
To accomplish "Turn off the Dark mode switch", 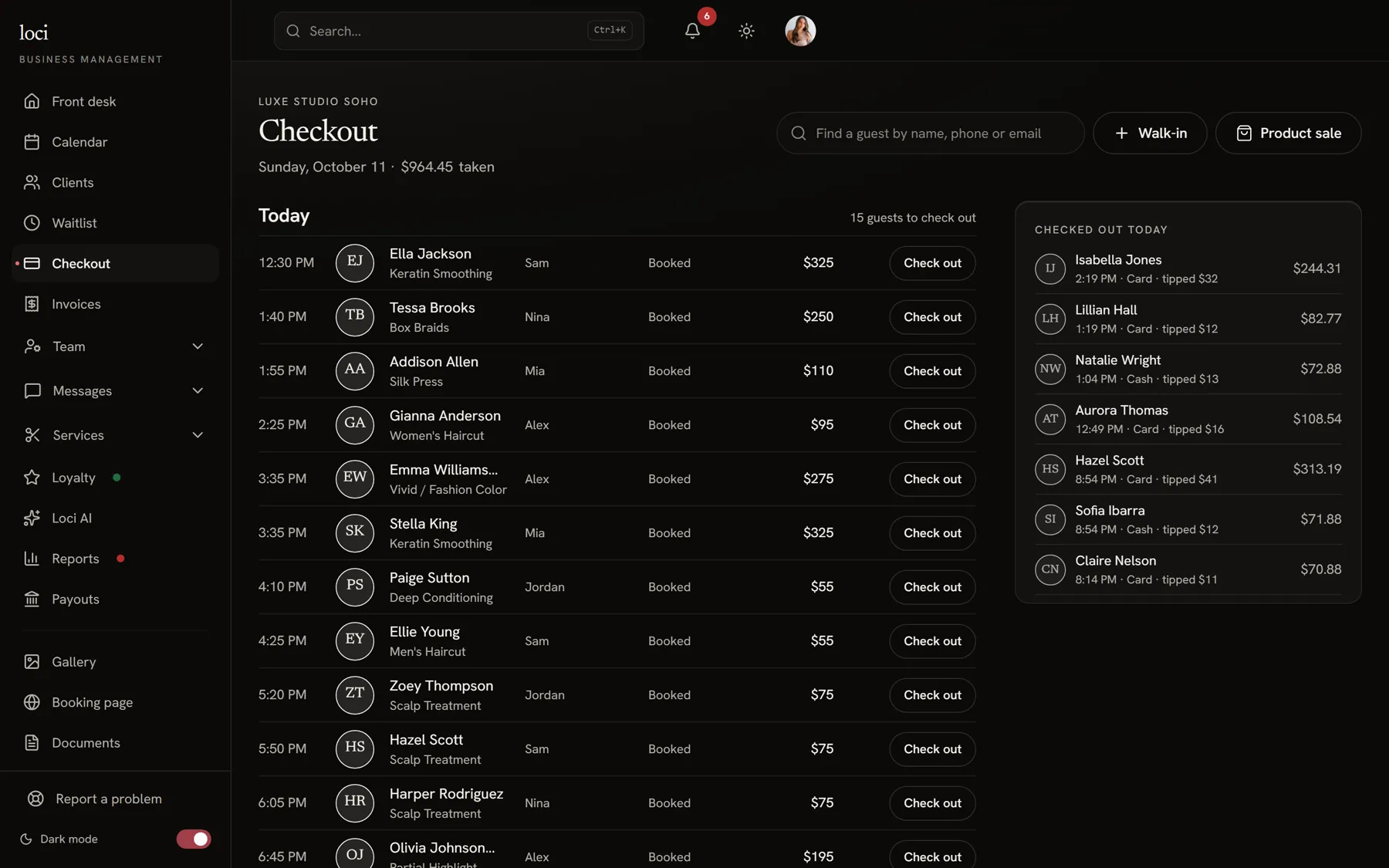I will tap(194, 839).
